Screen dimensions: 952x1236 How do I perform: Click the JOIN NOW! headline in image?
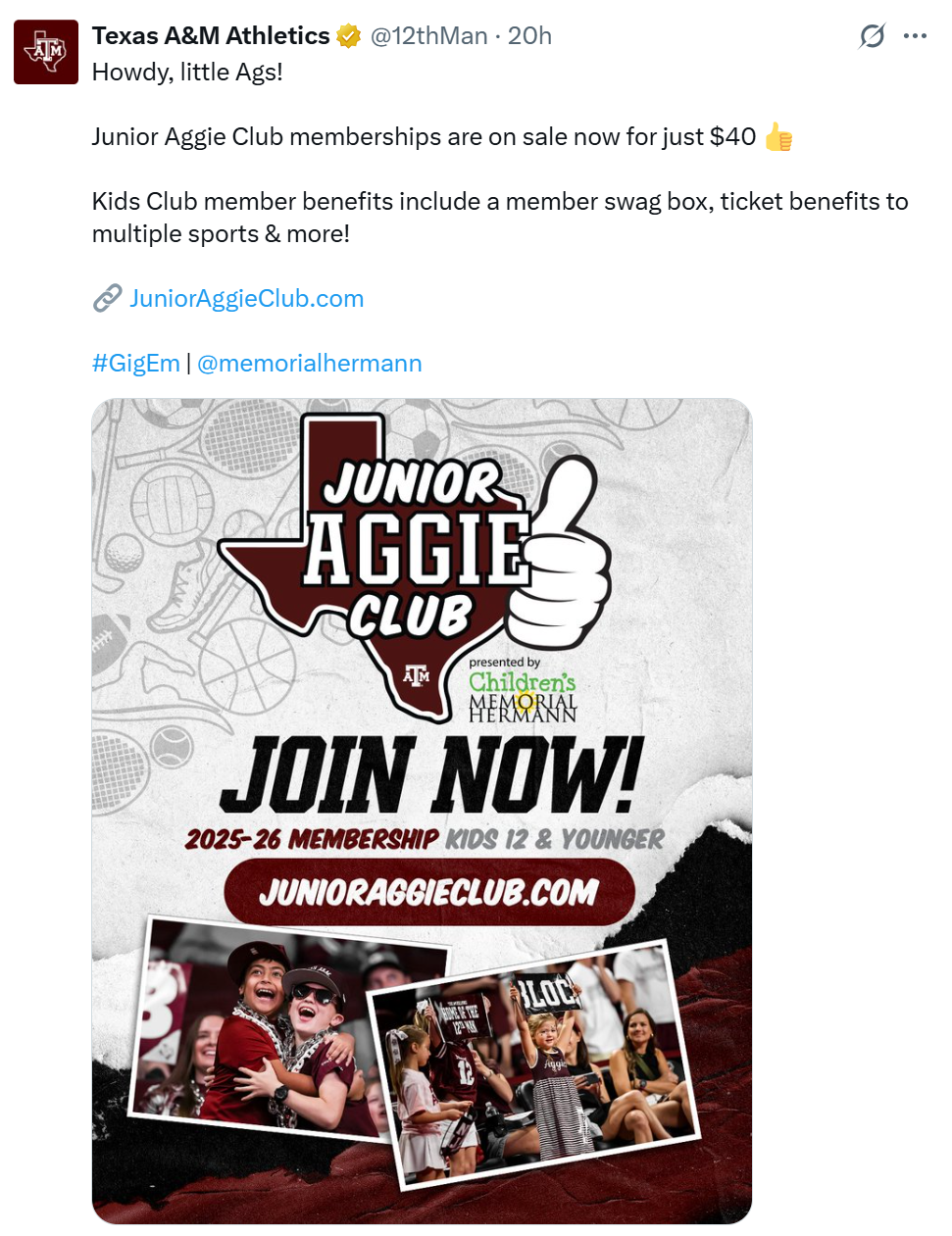click(x=431, y=775)
